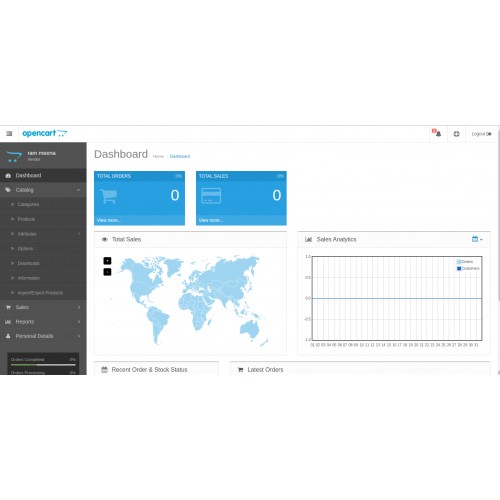
Task: Open the notifications bell icon
Action: point(437,133)
